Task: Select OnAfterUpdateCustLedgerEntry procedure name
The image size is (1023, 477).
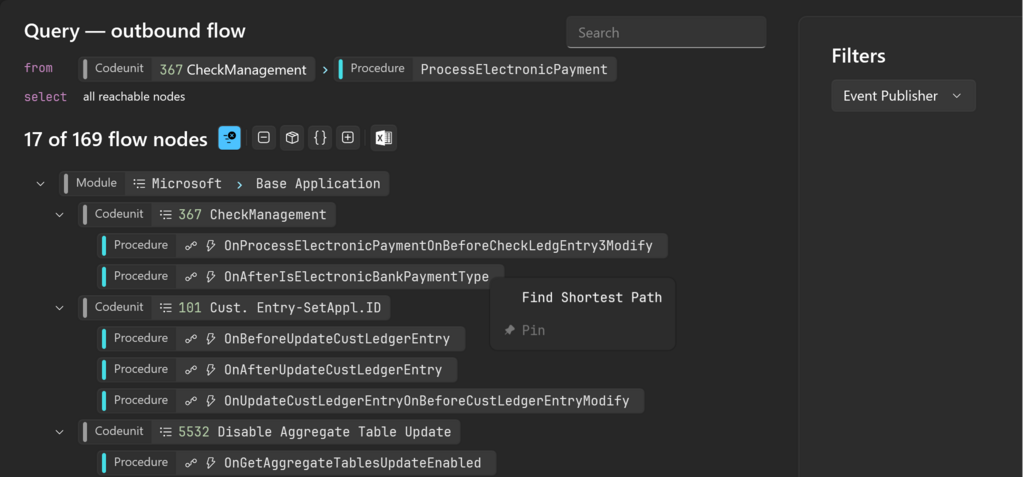Action: click(333, 370)
